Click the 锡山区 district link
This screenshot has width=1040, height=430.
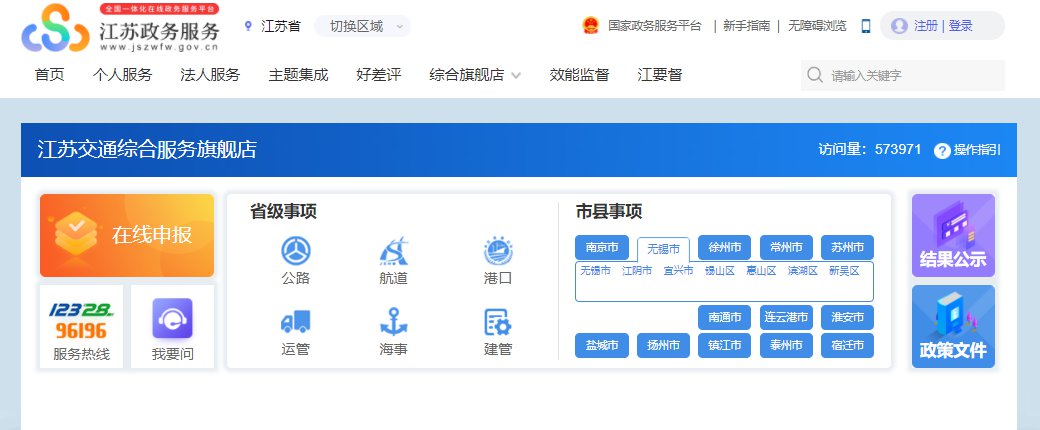click(720, 271)
